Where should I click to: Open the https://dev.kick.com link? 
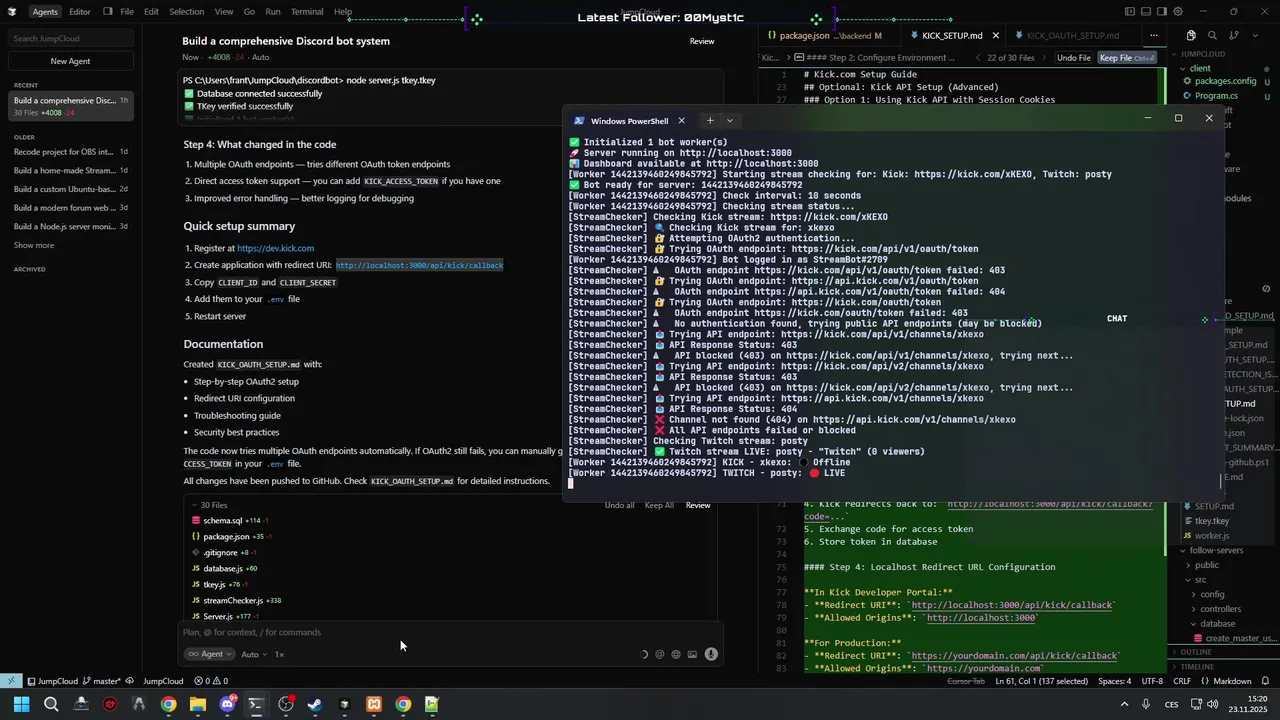275,248
